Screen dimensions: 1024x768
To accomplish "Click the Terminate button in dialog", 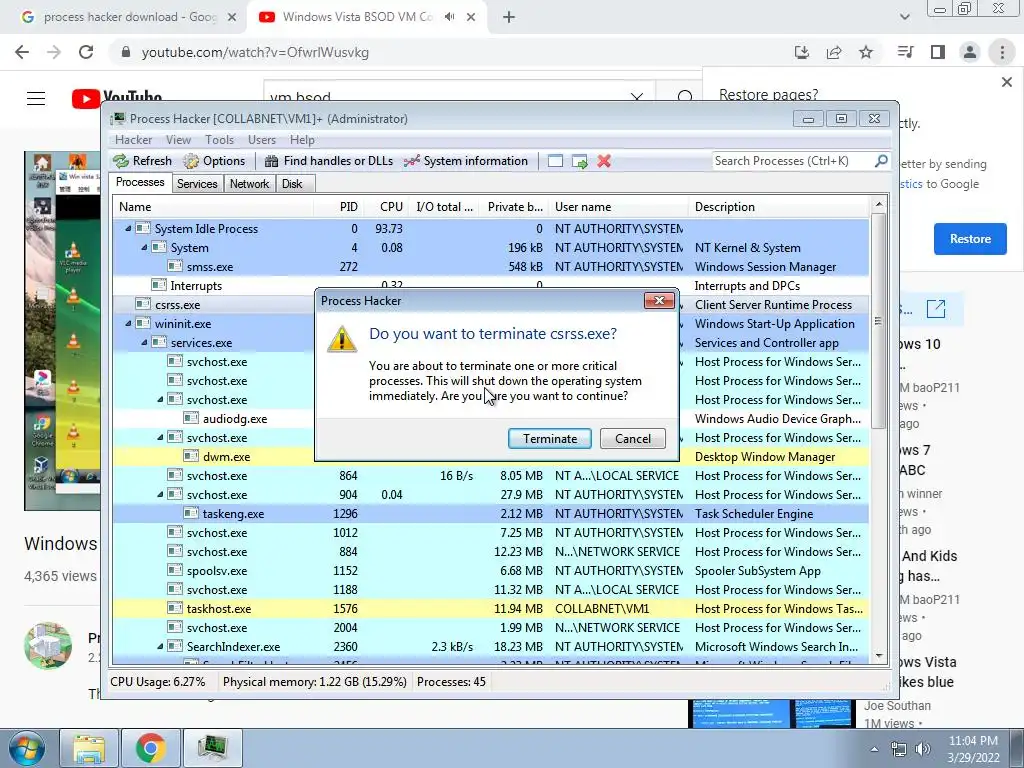I will coord(550,439).
